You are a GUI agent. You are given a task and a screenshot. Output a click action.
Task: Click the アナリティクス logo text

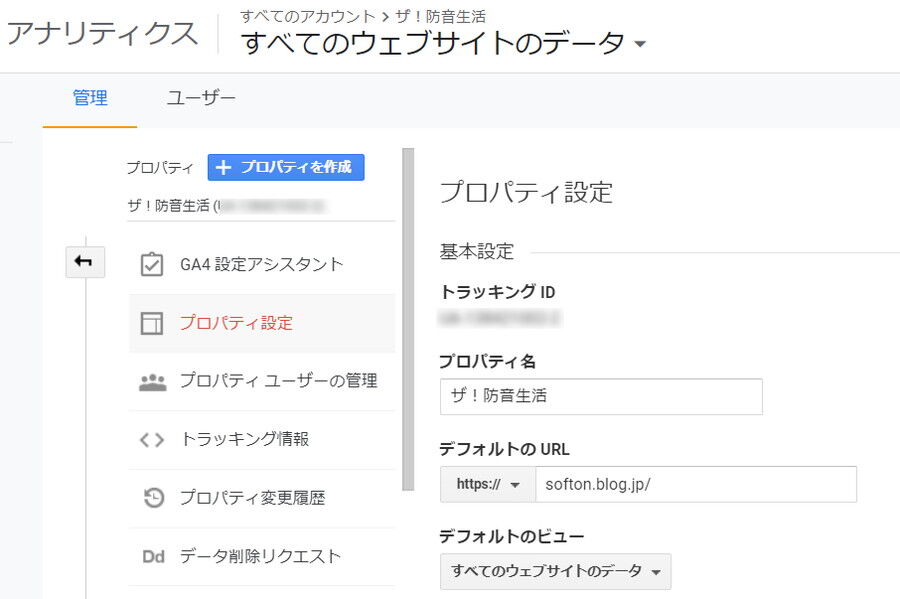pyautogui.click(x=102, y=33)
